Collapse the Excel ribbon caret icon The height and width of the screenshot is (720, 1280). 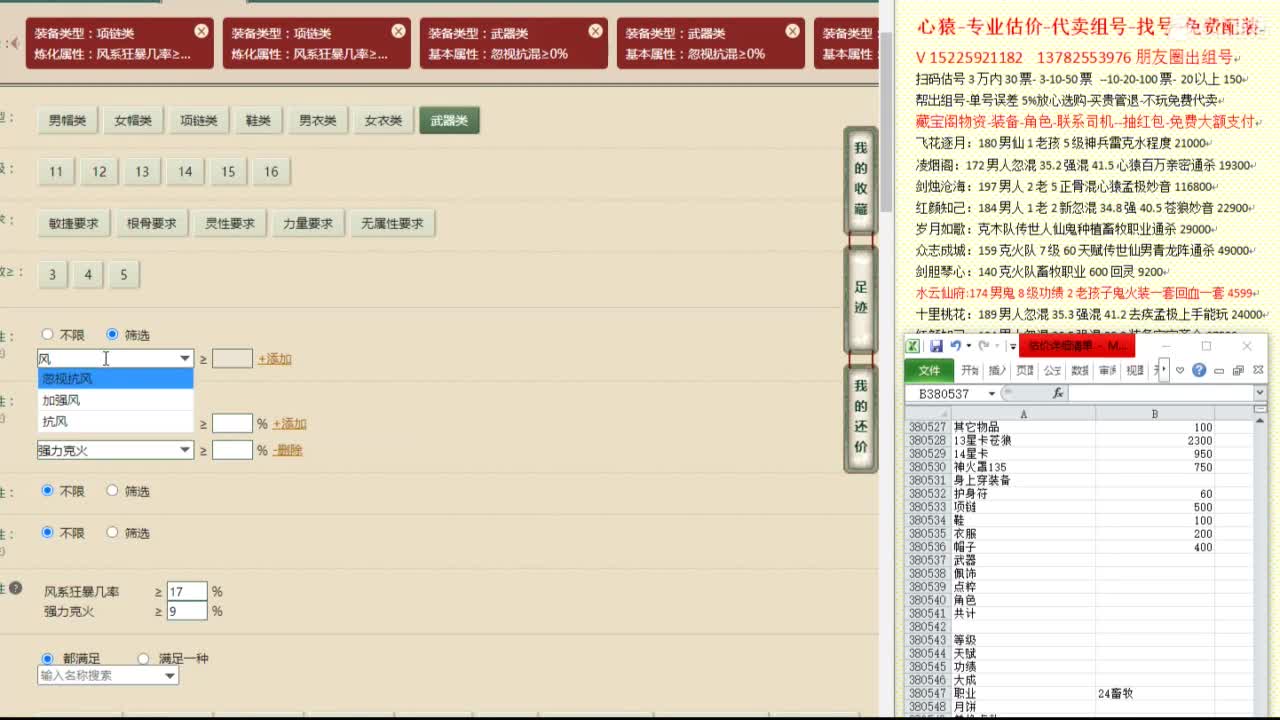[x=1180, y=370]
